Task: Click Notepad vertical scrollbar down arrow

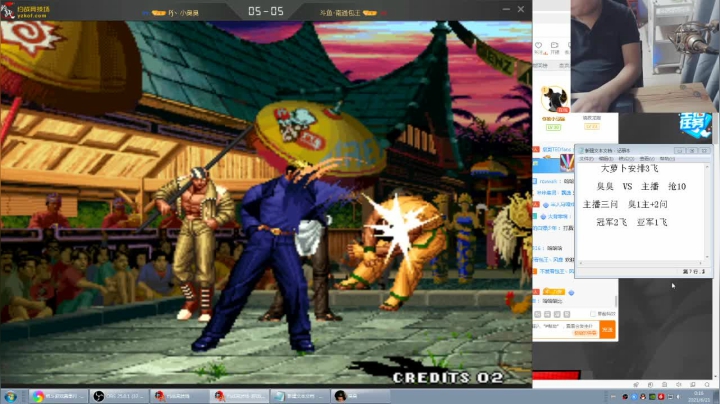Action: pyautogui.click(x=707, y=257)
